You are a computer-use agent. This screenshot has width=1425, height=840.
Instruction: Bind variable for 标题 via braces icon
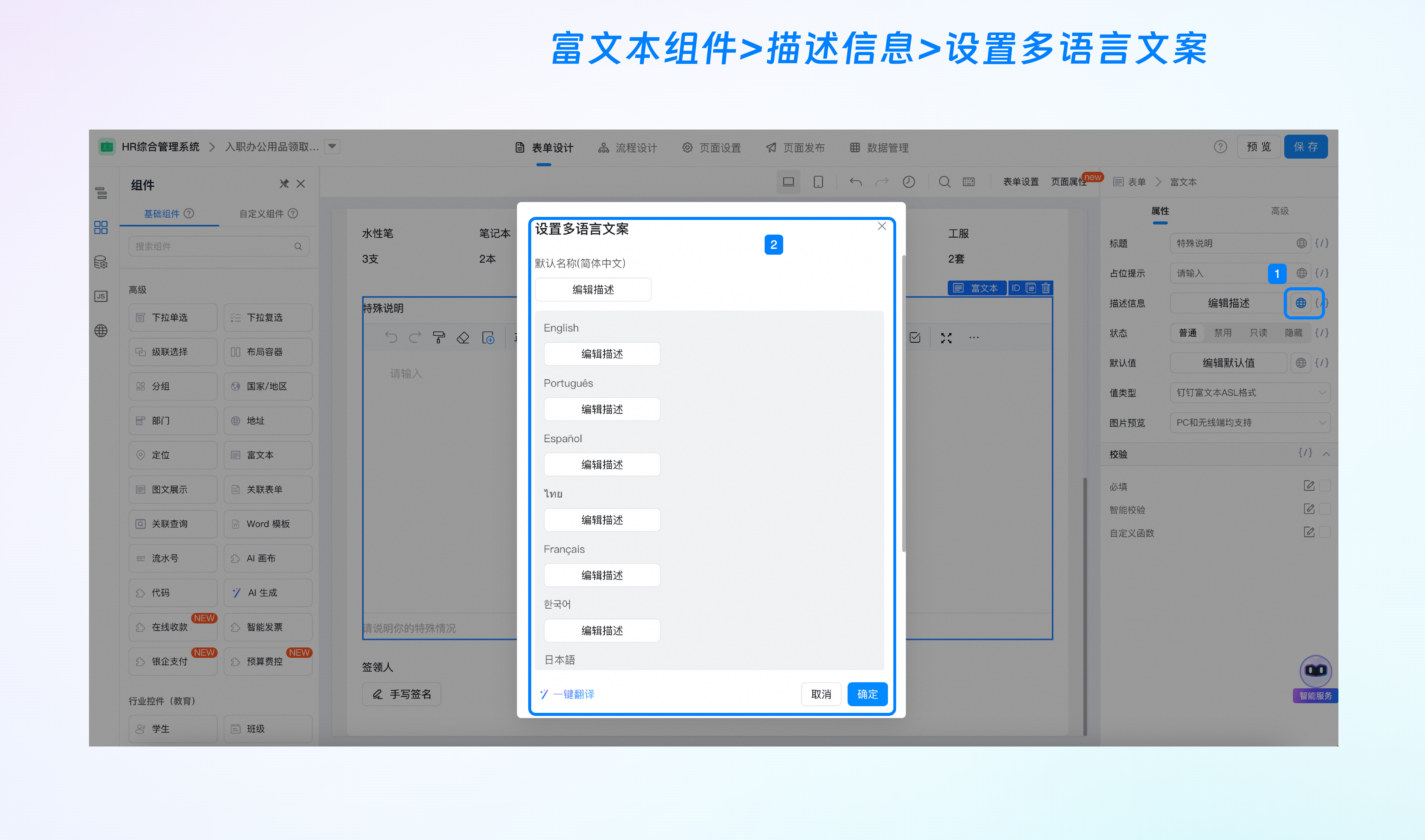click(1322, 243)
